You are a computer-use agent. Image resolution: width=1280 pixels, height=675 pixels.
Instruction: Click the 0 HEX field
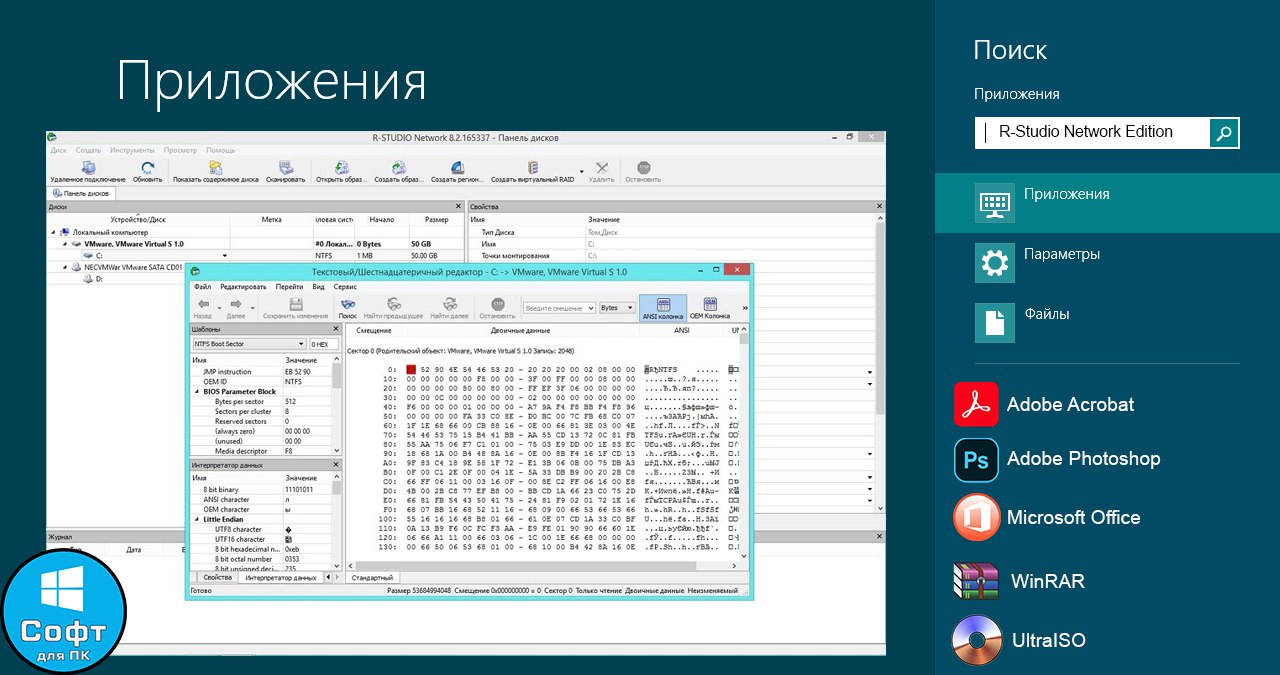click(x=324, y=344)
